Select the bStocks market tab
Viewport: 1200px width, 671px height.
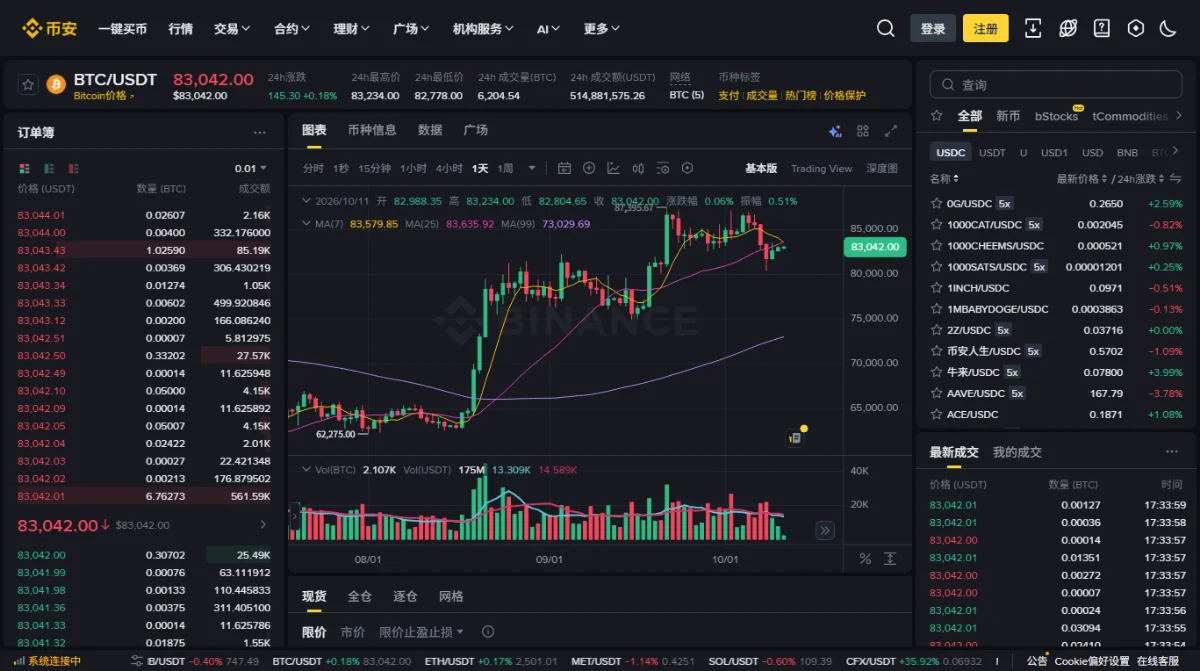point(1056,116)
